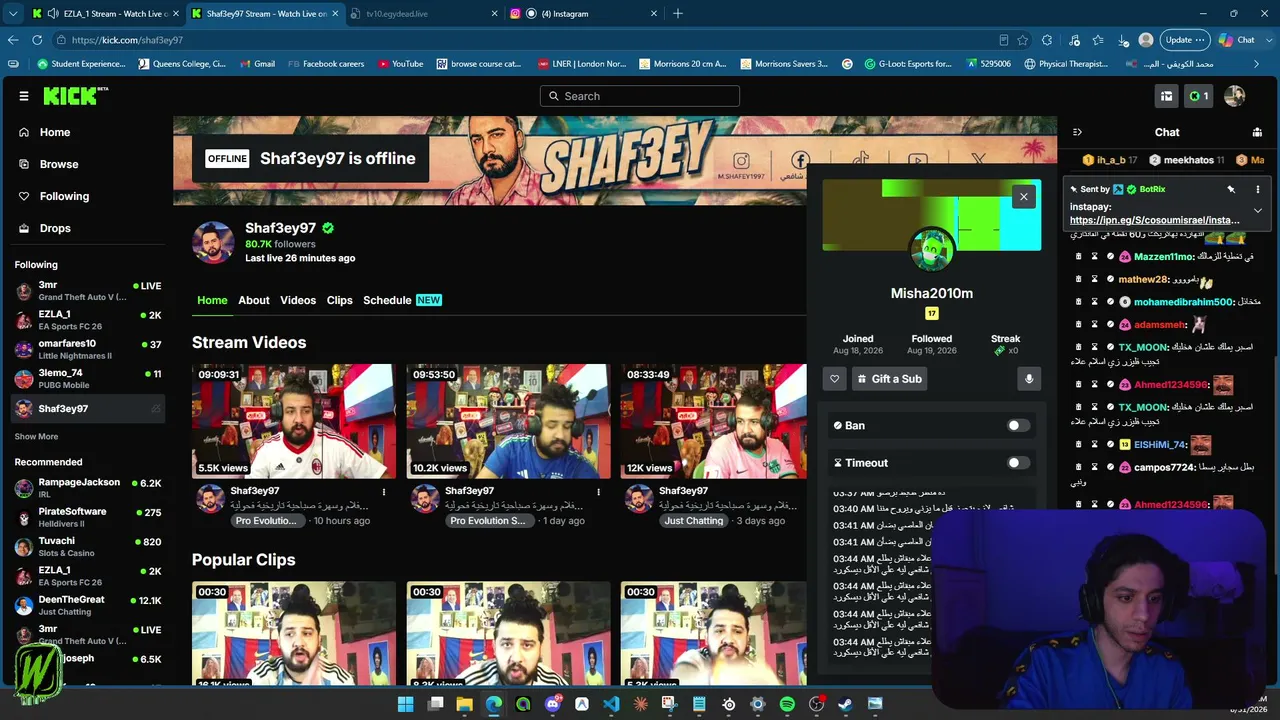Screen dimensions: 1280x720
Task: Unpin the BotRix pinned message
Action: pos(1231,189)
